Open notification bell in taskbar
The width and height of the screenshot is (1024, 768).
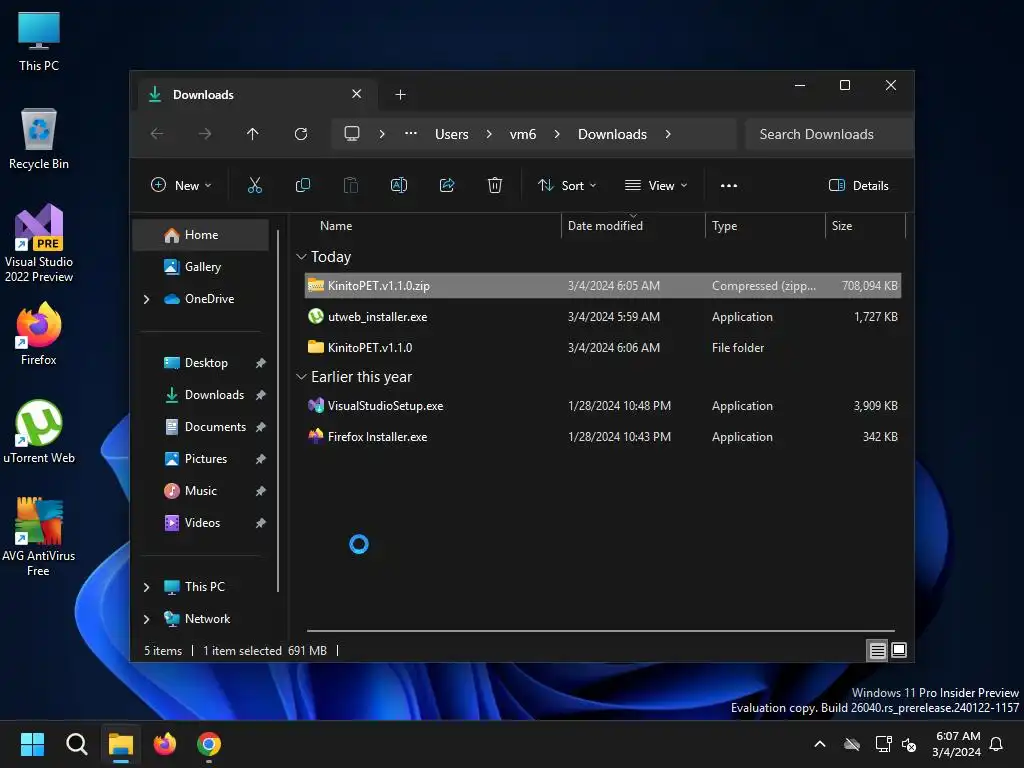pyautogui.click(x=996, y=744)
